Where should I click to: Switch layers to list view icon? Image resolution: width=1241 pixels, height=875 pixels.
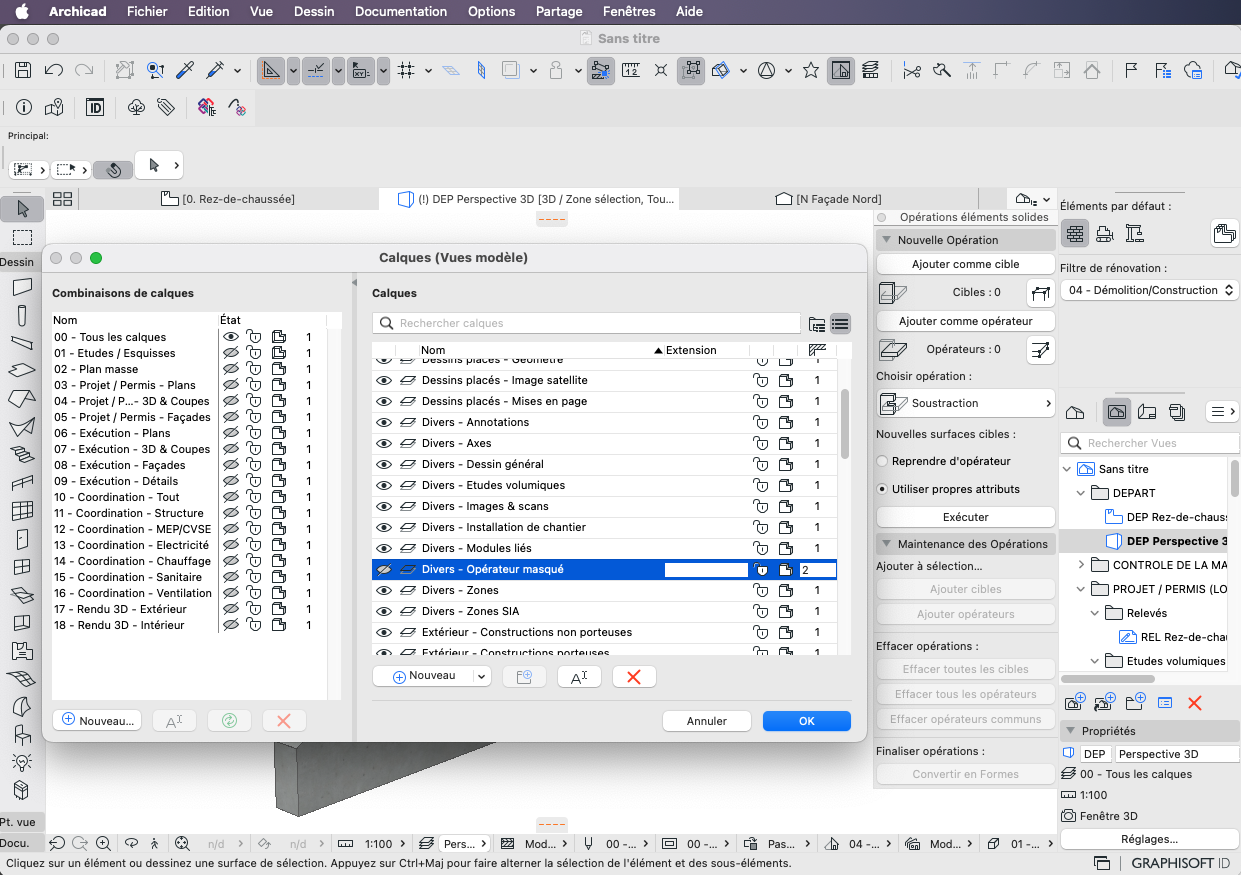click(840, 324)
